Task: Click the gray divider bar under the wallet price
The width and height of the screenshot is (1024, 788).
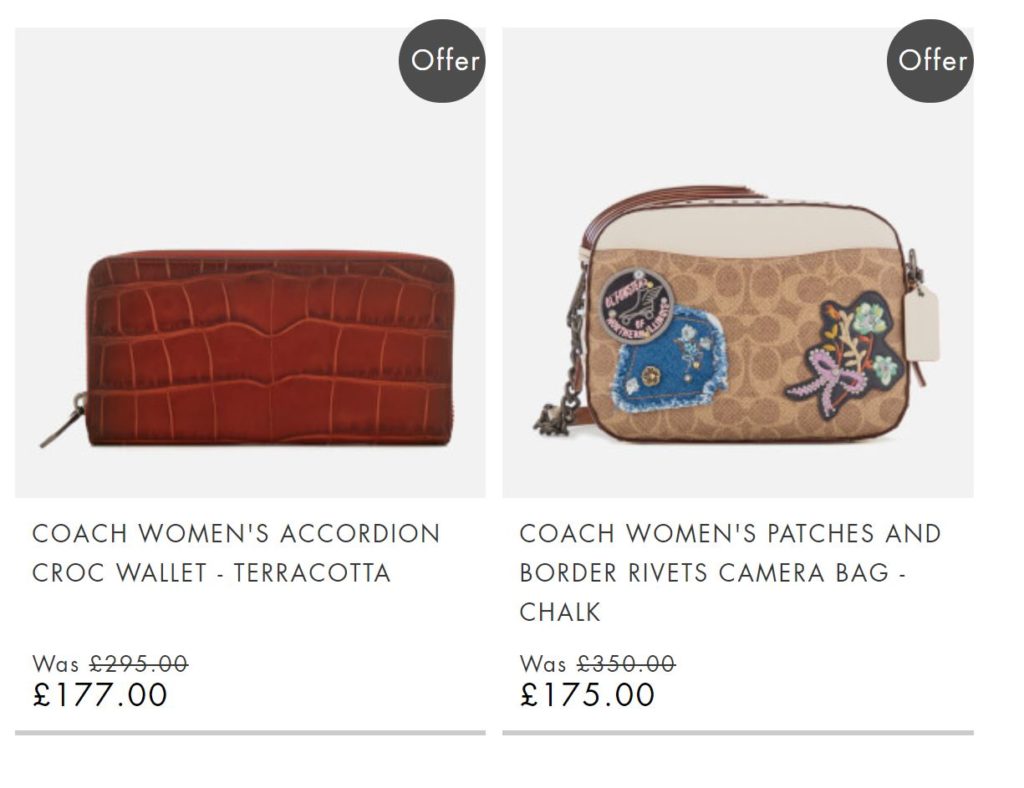Action: (x=250, y=733)
